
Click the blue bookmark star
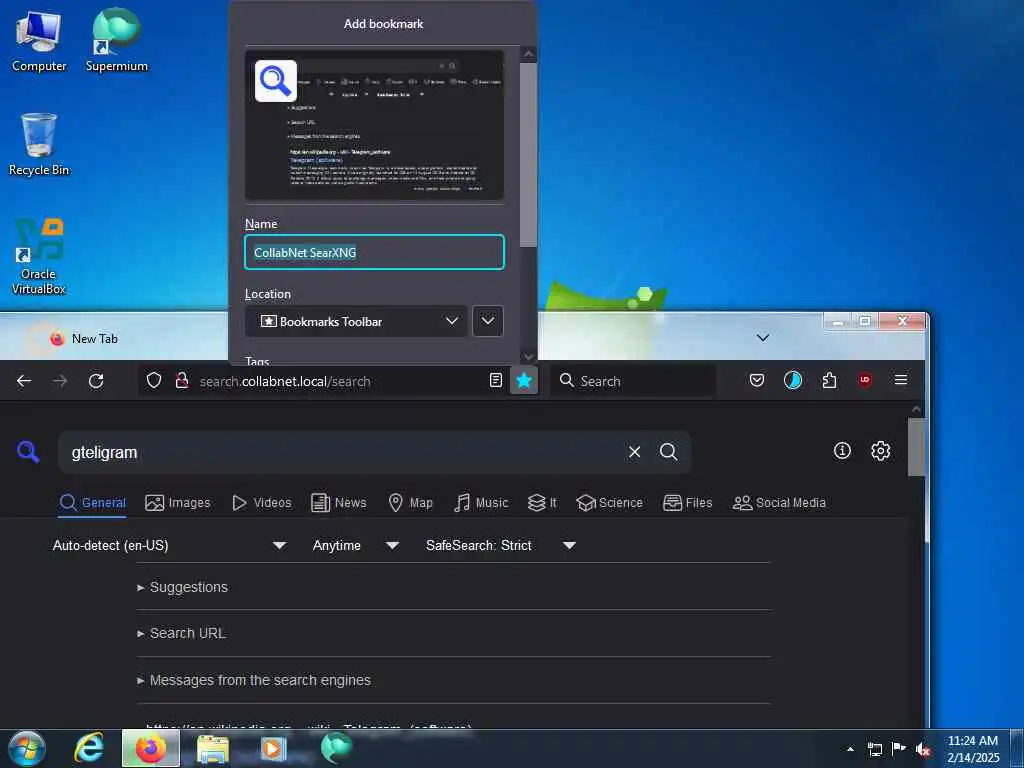(524, 380)
